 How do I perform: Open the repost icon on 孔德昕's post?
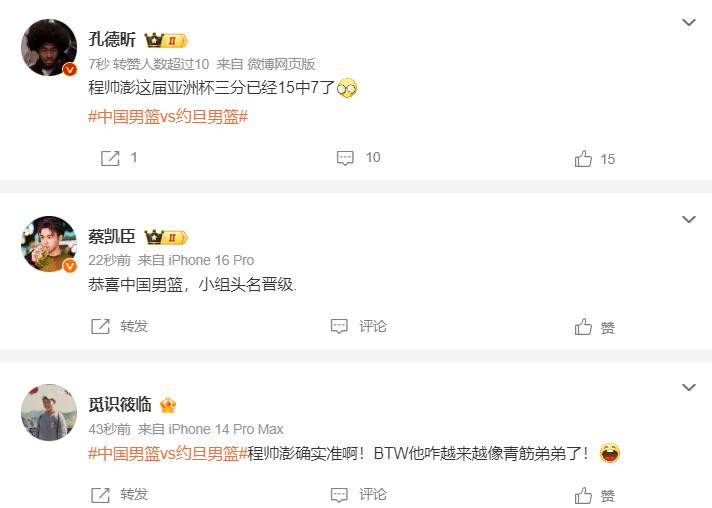pyautogui.click(x=110, y=158)
